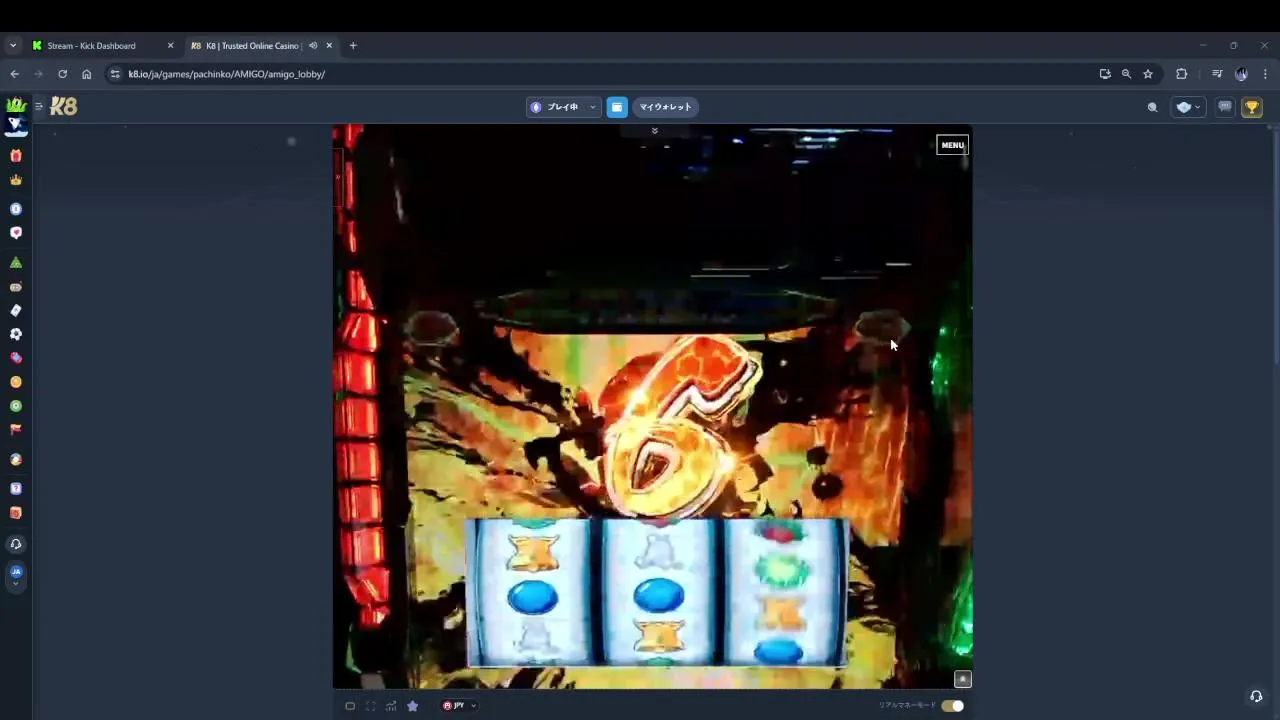This screenshot has height=720, width=1280.
Task: Open the gold trophy icon in header
Action: [1252, 107]
